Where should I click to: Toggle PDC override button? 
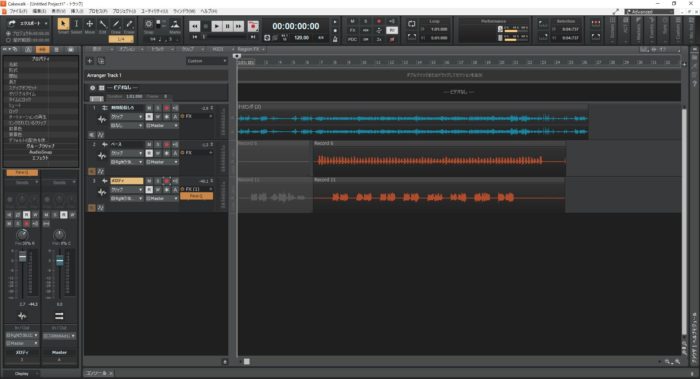point(352,39)
